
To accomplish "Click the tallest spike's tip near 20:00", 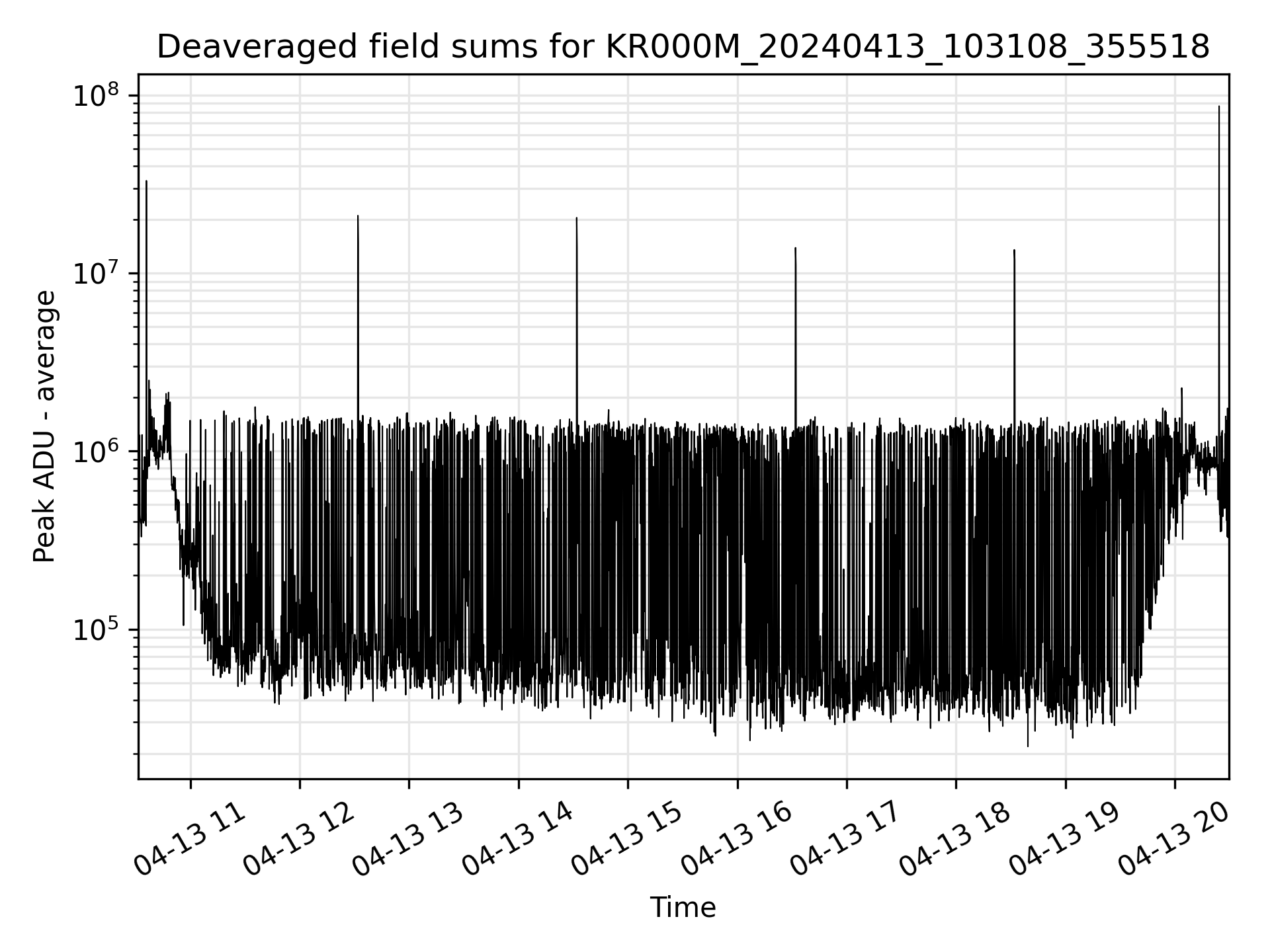I will click(x=1219, y=106).
